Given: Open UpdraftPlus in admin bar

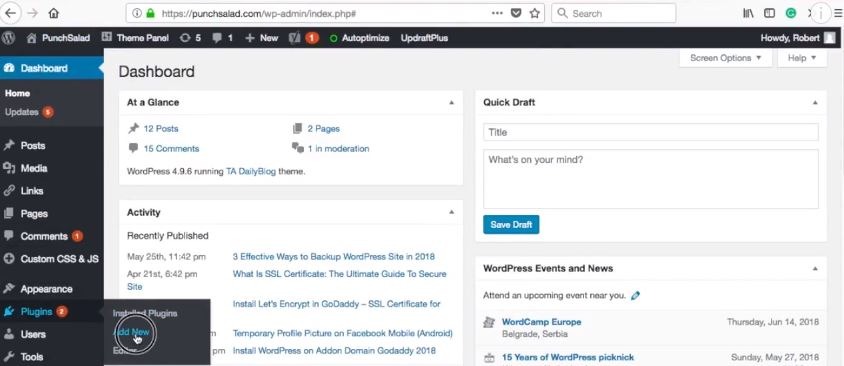Looking at the screenshot, I should tap(424, 38).
